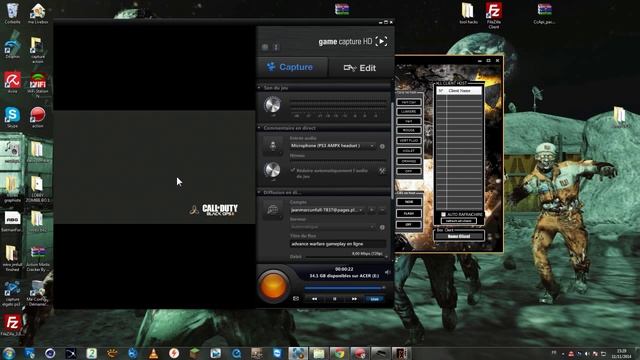Click the game capture HD logo icon
The width and height of the screenshot is (640, 360).
coord(381,41)
